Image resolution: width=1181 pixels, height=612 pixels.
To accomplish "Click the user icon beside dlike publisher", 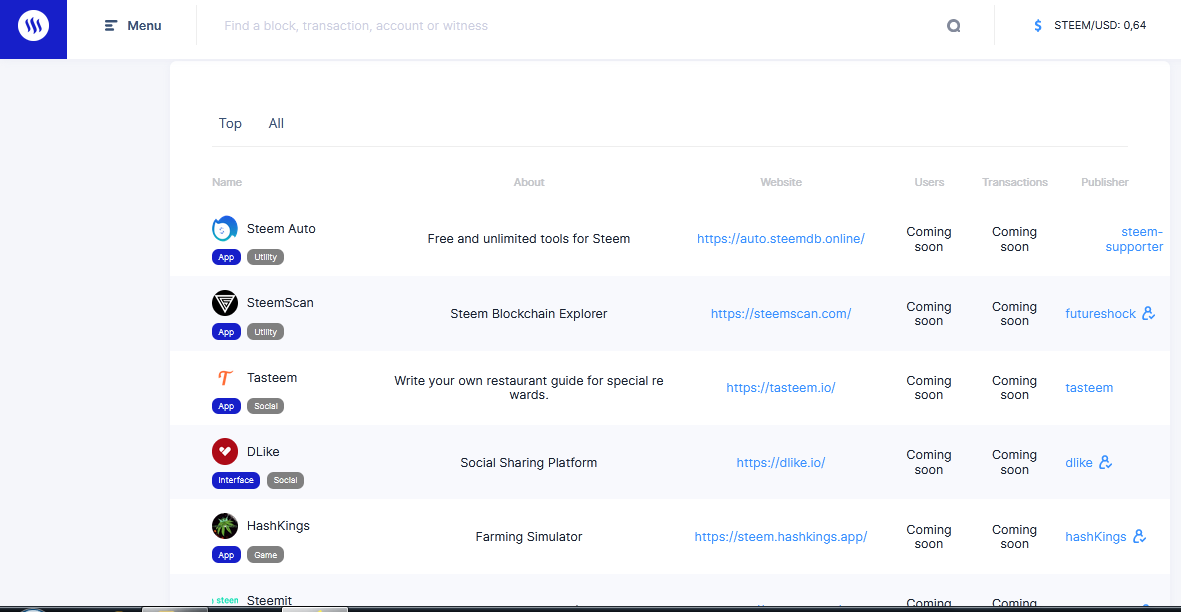I will click(1106, 462).
